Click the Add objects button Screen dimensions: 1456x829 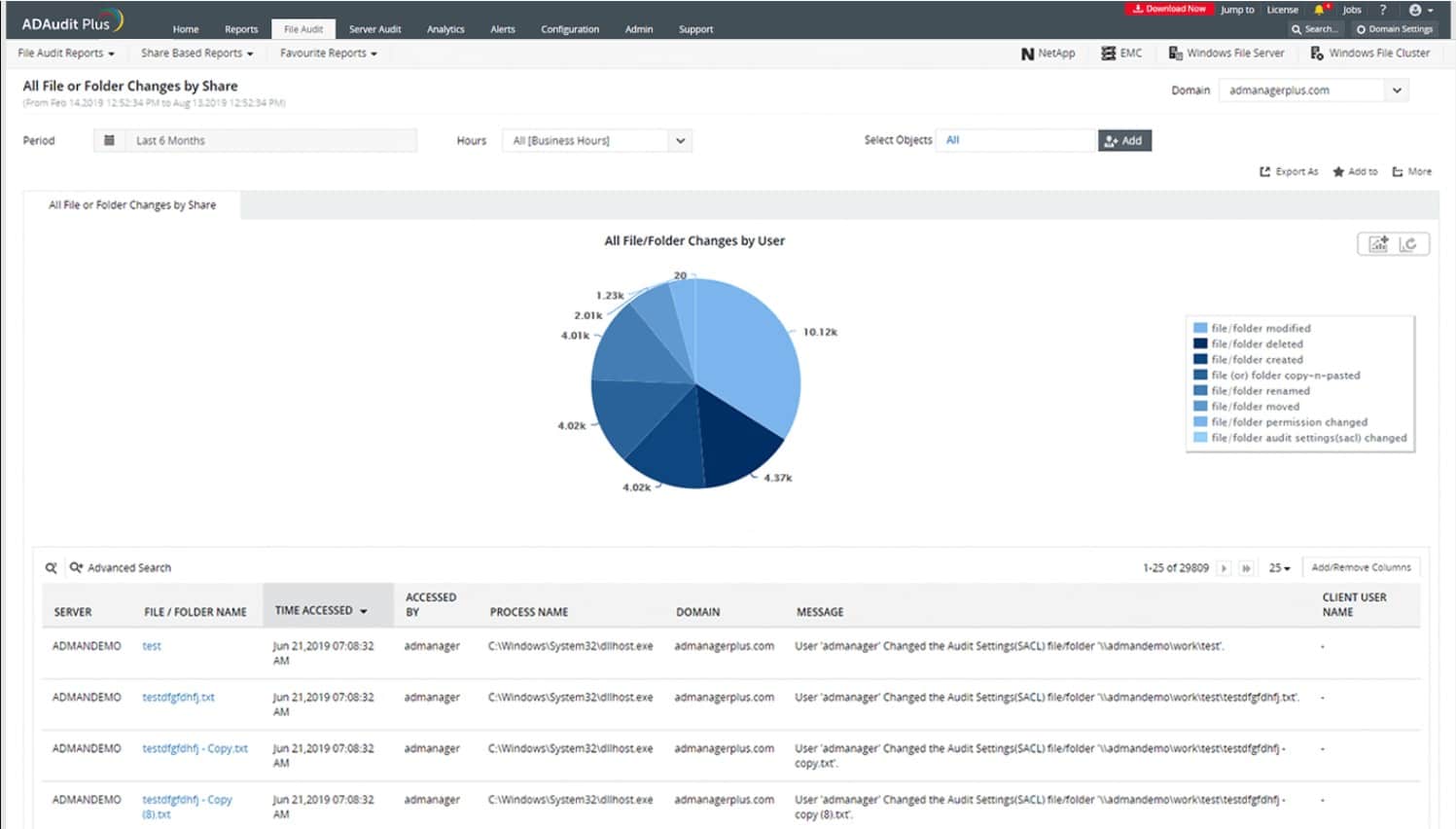click(1124, 141)
